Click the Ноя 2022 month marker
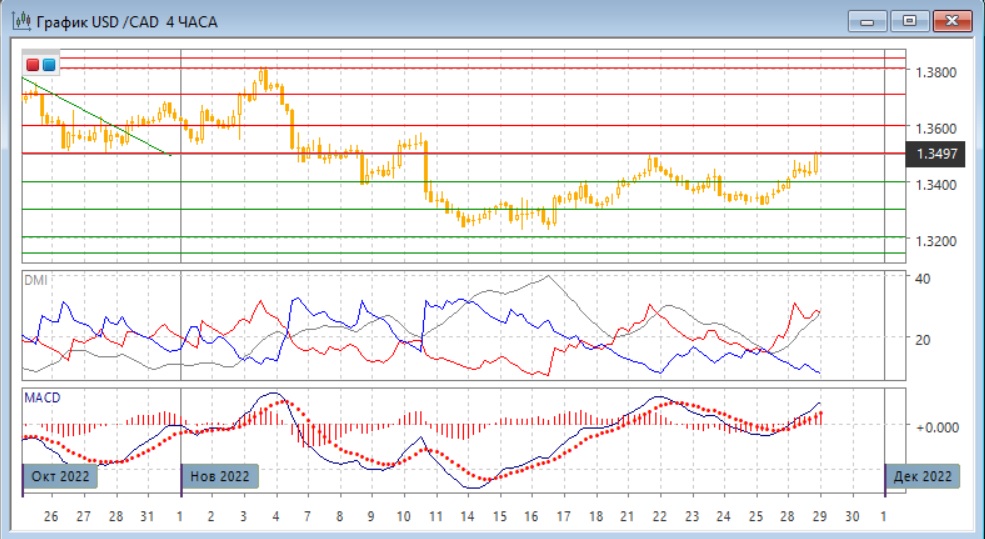The width and height of the screenshot is (985, 539). [219, 476]
